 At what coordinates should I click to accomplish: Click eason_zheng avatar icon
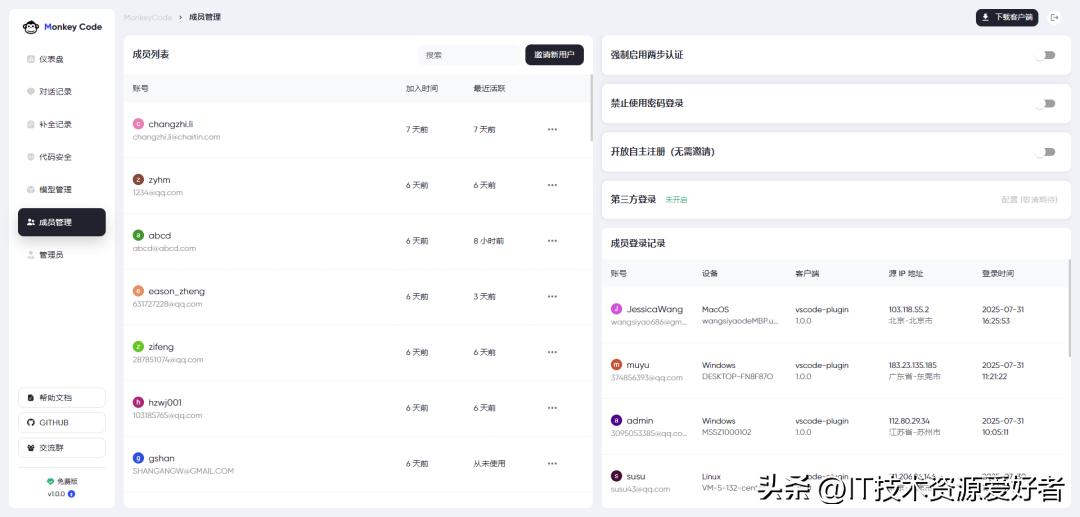coord(138,291)
